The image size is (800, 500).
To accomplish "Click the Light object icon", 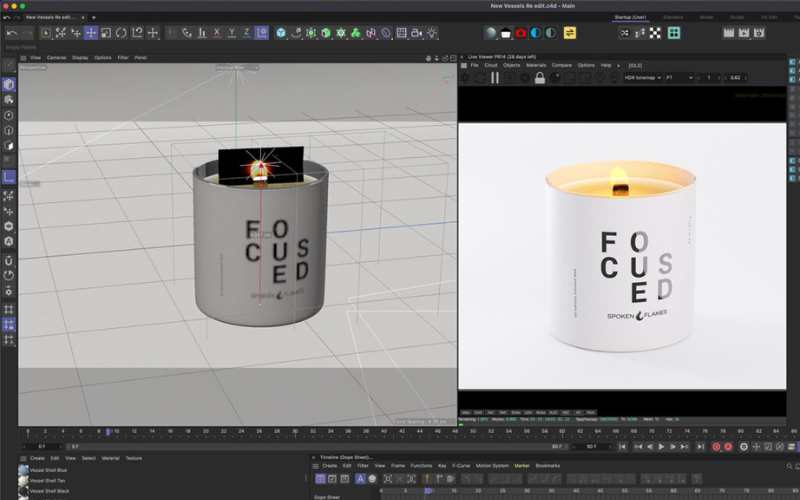I will coord(432,33).
